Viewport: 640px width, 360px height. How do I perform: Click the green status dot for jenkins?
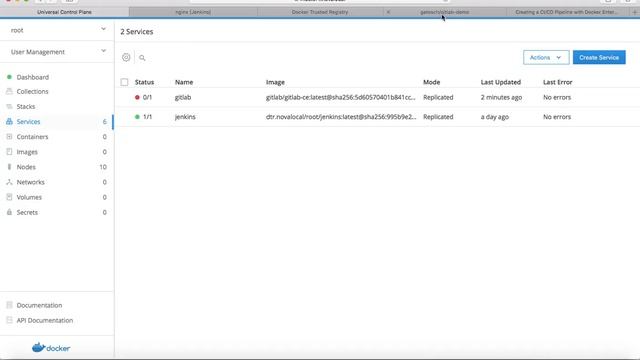137,117
